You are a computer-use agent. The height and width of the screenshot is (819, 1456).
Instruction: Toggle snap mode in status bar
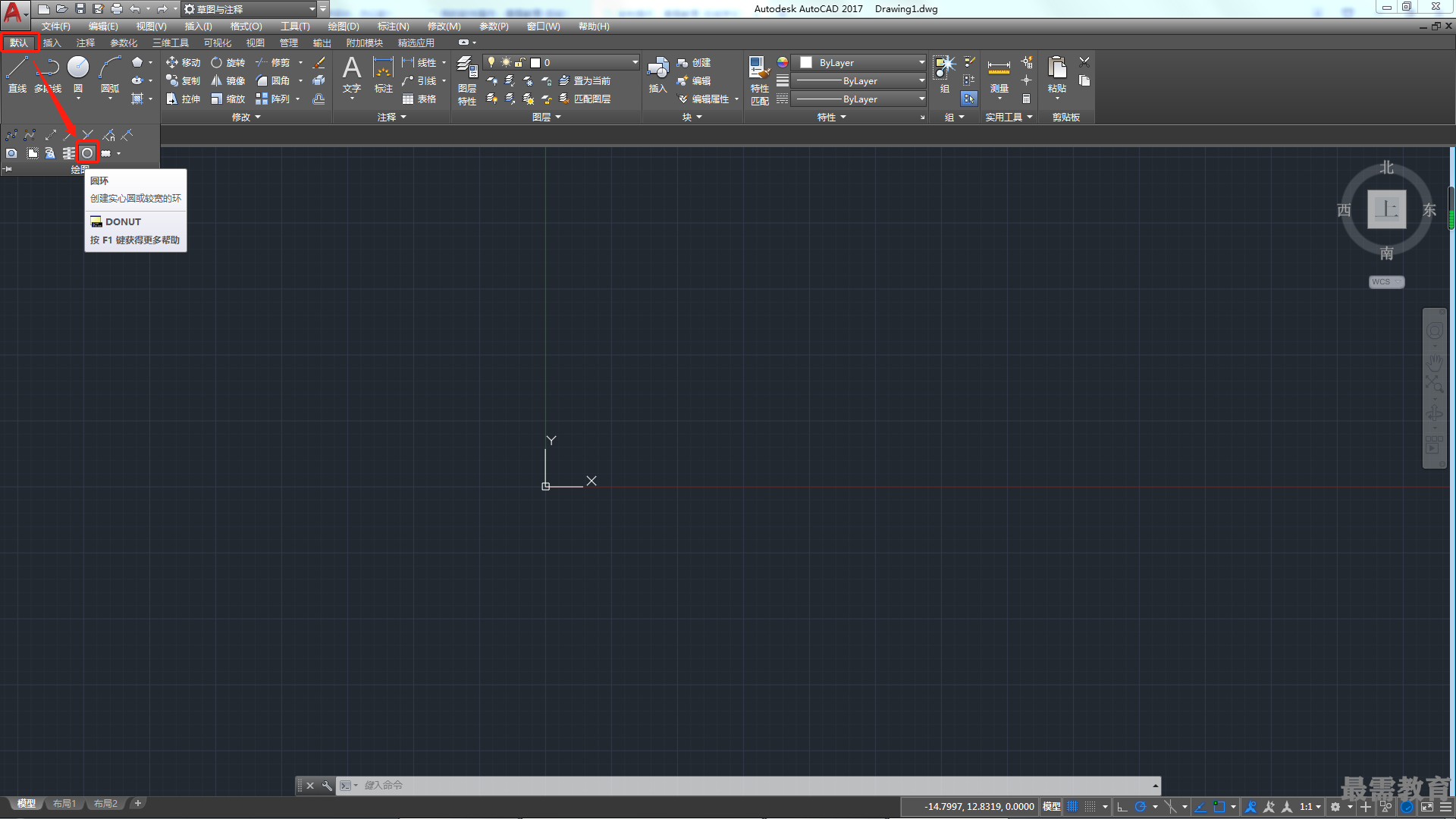[1090, 807]
